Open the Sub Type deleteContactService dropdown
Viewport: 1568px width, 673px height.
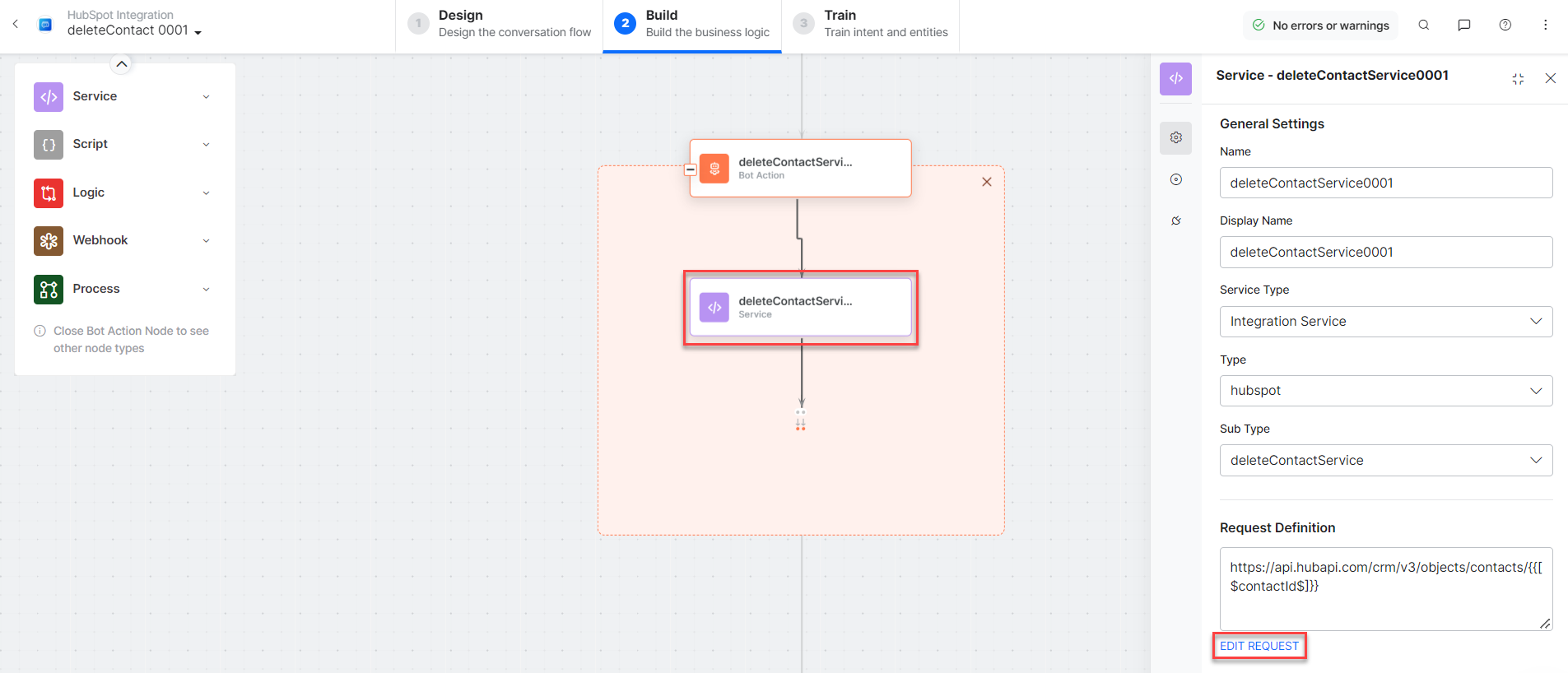pos(1385,461)
